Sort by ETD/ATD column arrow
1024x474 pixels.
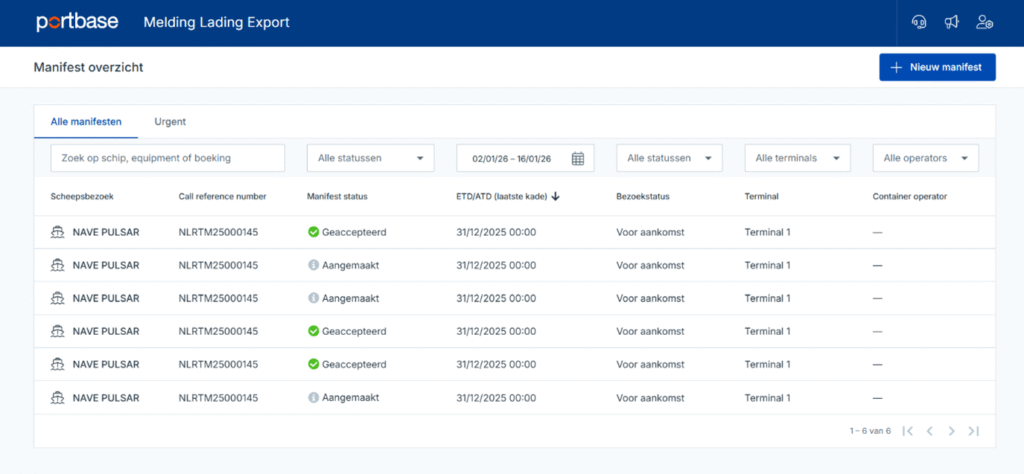point(555,196)
